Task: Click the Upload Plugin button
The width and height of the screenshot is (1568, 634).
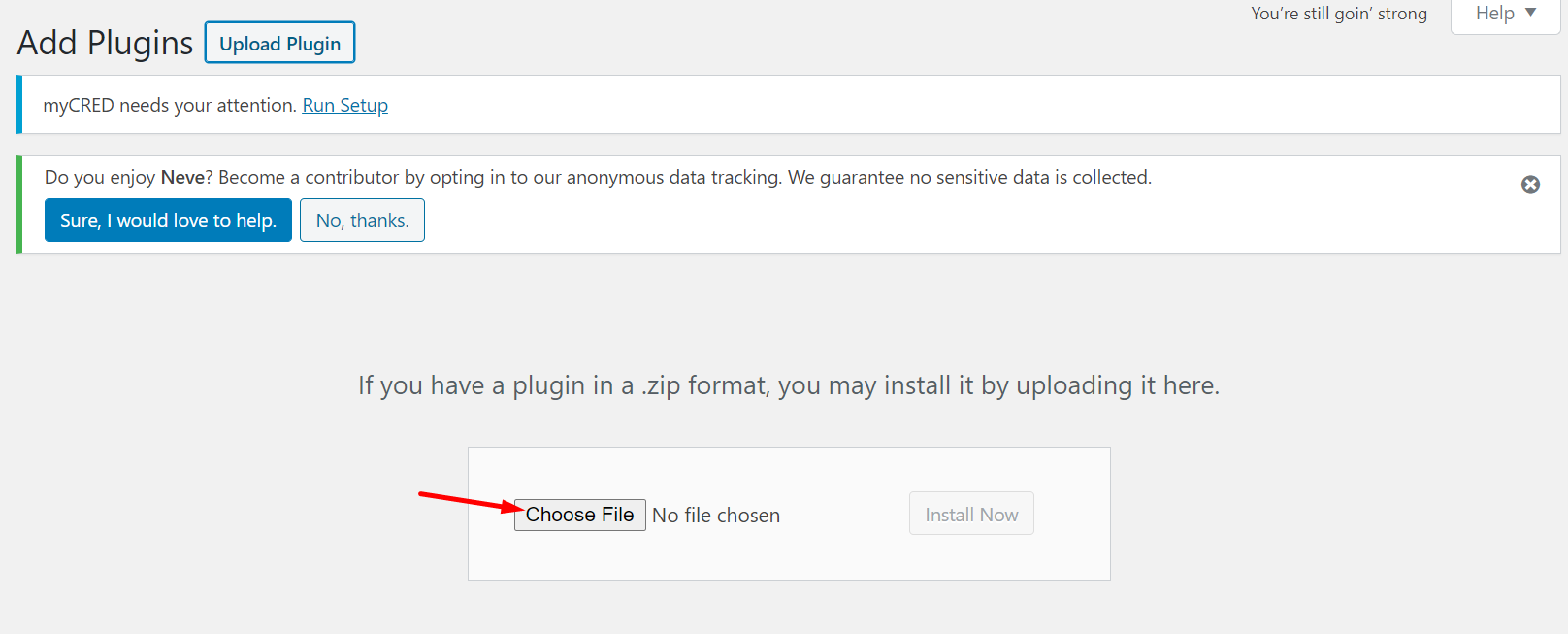Action: click(279, 44)
